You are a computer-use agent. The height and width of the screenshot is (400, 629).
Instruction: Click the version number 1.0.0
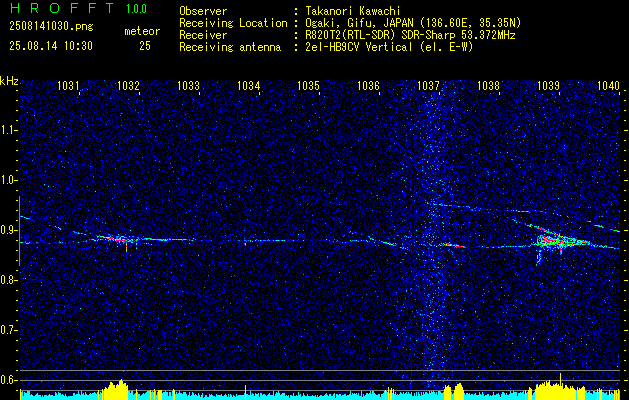pos(136,9)
